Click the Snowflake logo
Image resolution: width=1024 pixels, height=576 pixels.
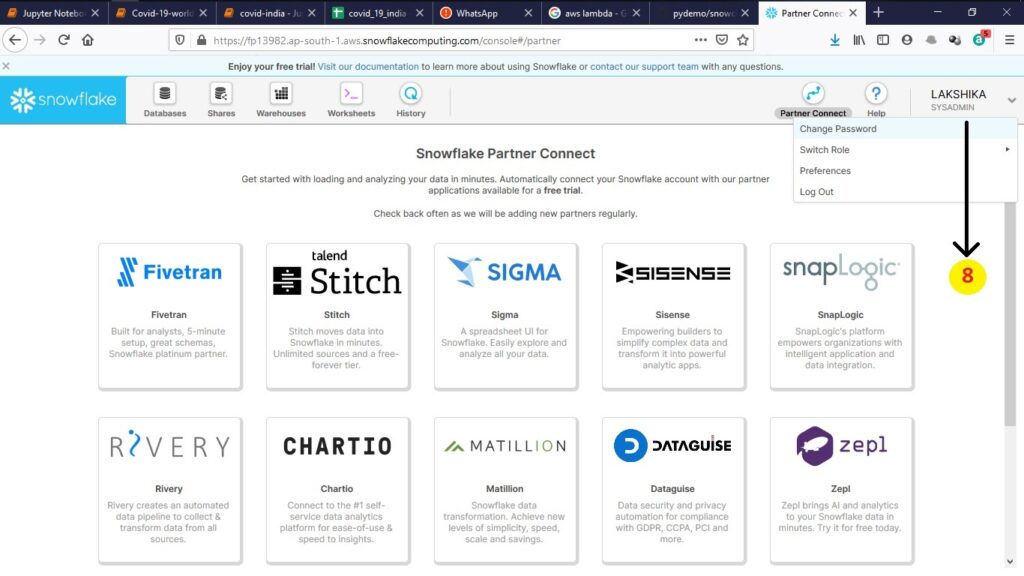click(63, 99)
